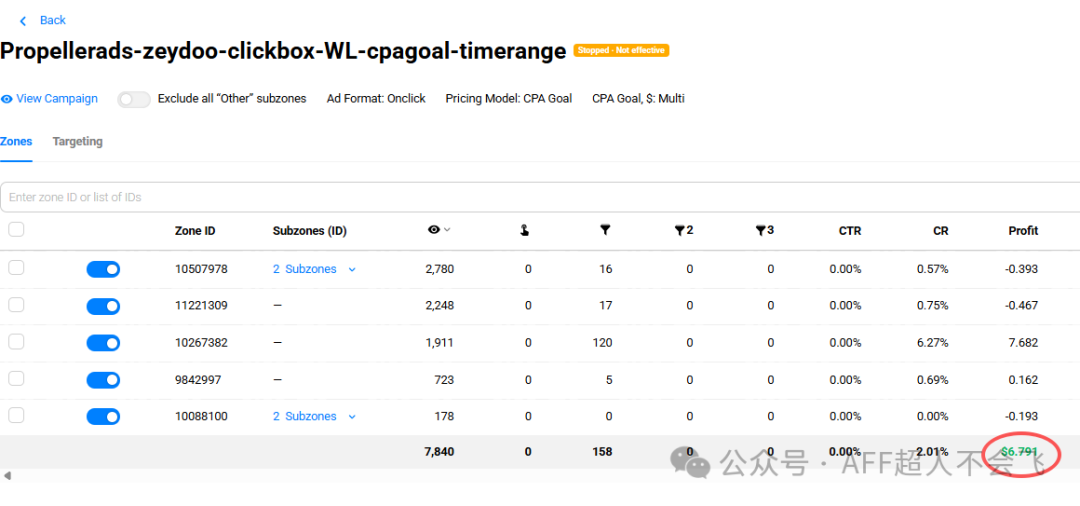This screenshot has width=1080, height=506.
Task: Click the total impressions 7,840 cell
Action: [x=439, y=452]
